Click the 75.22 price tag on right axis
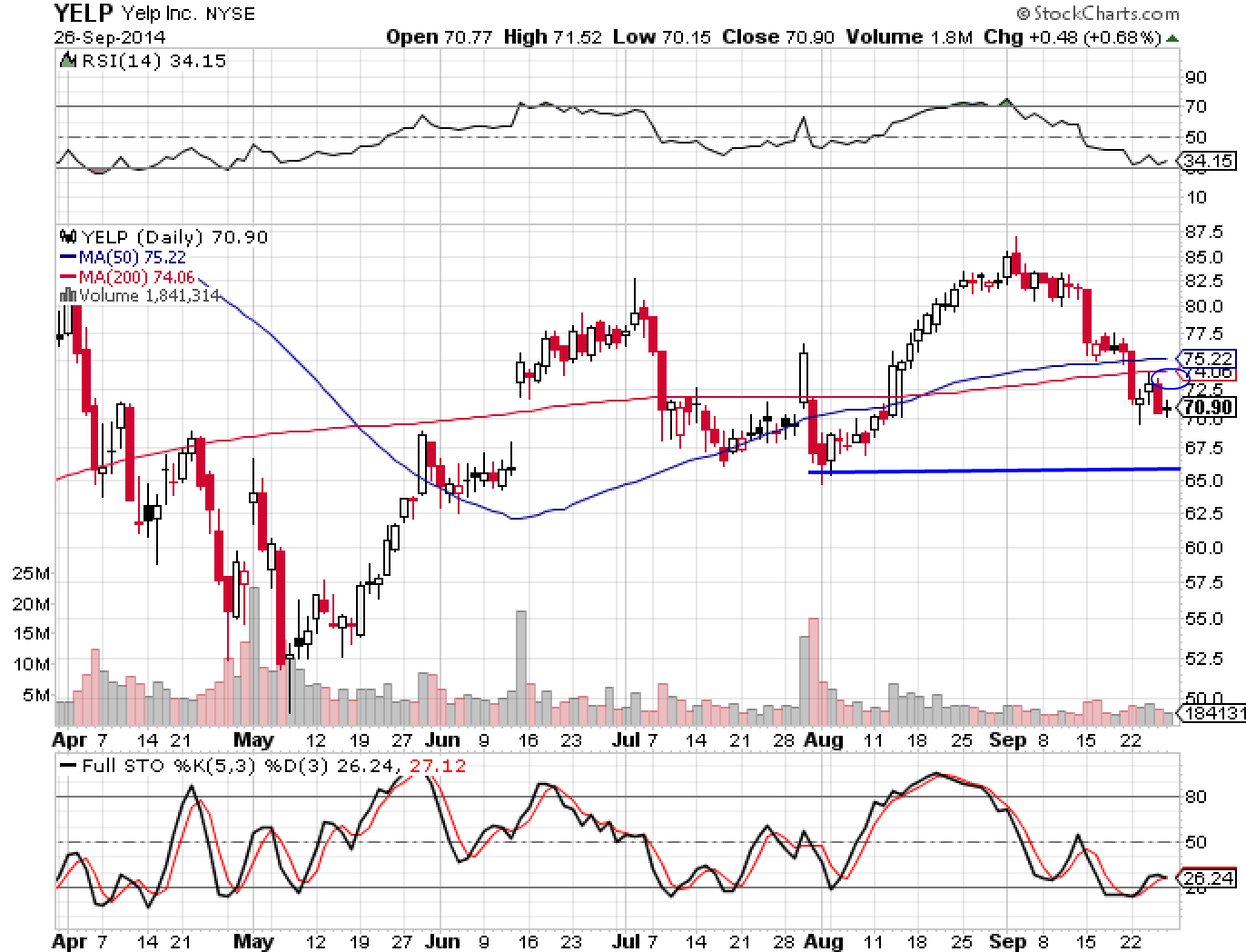Screen dimensions: 1246x952 [1206, 358]
